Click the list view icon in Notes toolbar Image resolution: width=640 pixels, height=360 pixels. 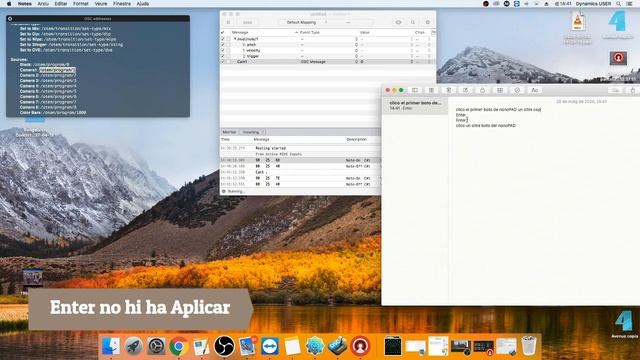click(431, 90)
